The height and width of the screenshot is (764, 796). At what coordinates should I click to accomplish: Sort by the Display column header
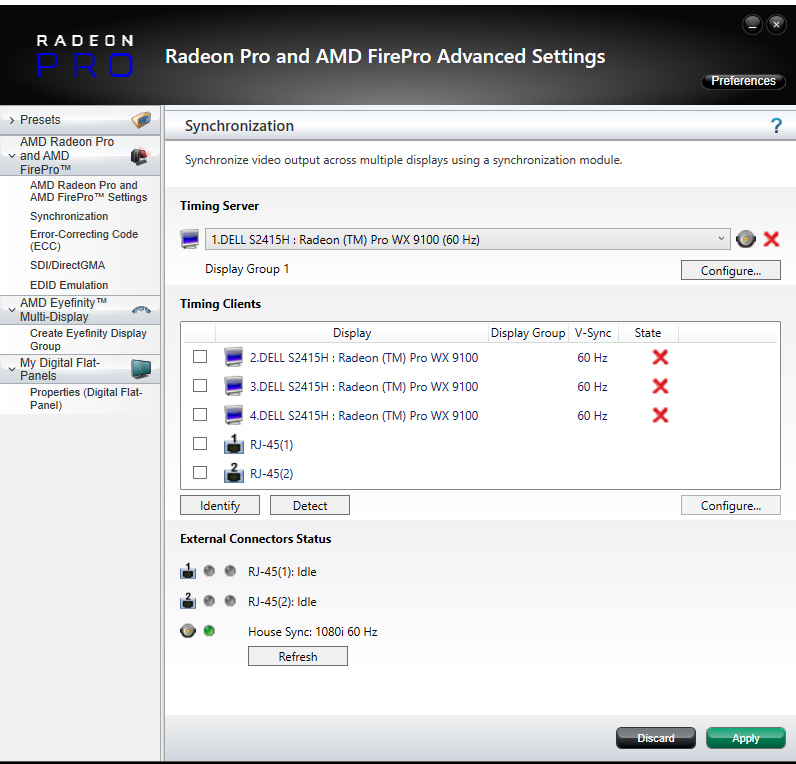click(x=352, y=333)
